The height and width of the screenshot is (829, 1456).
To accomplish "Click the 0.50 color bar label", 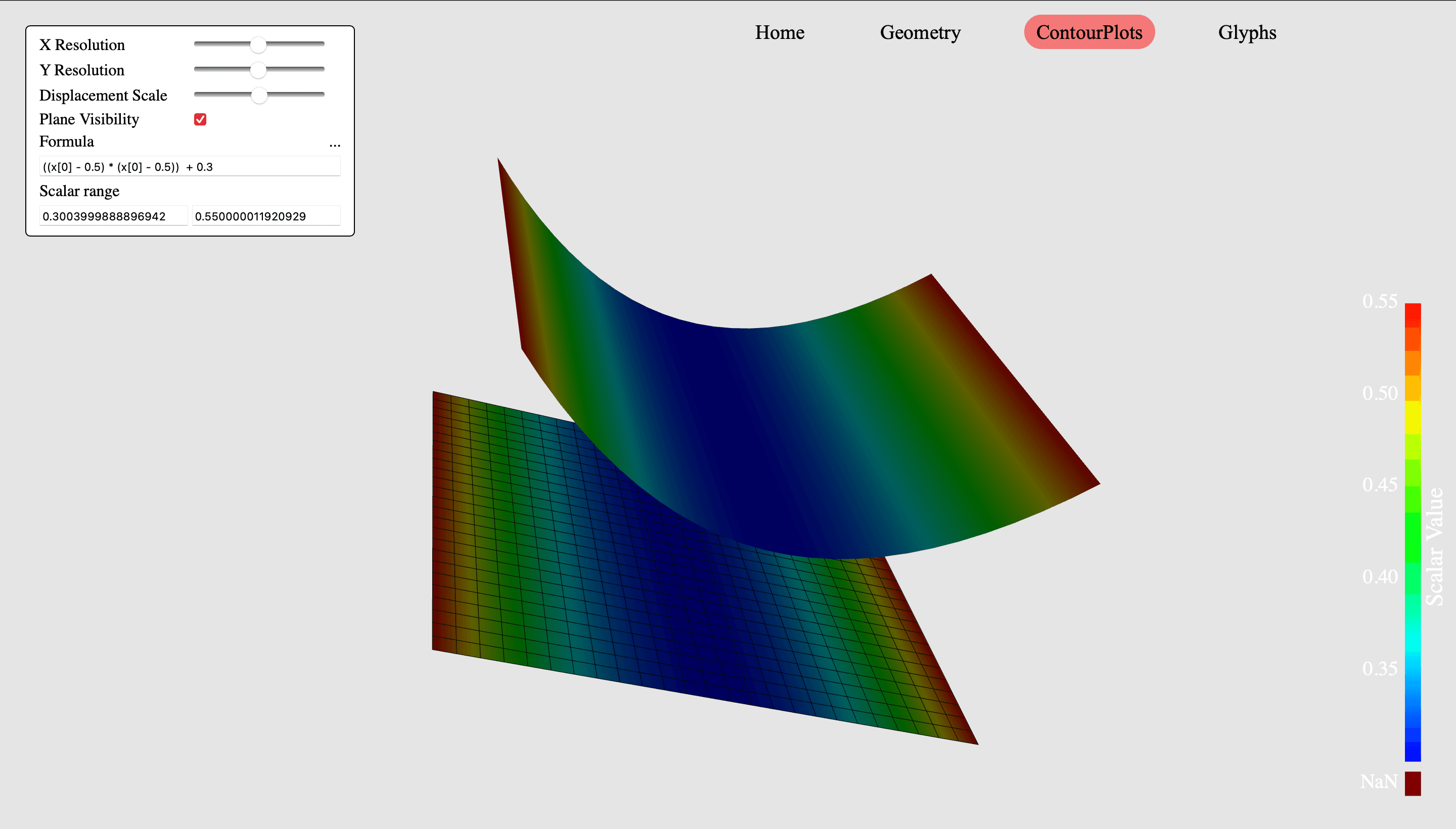I will click(x=1379, y=393).
